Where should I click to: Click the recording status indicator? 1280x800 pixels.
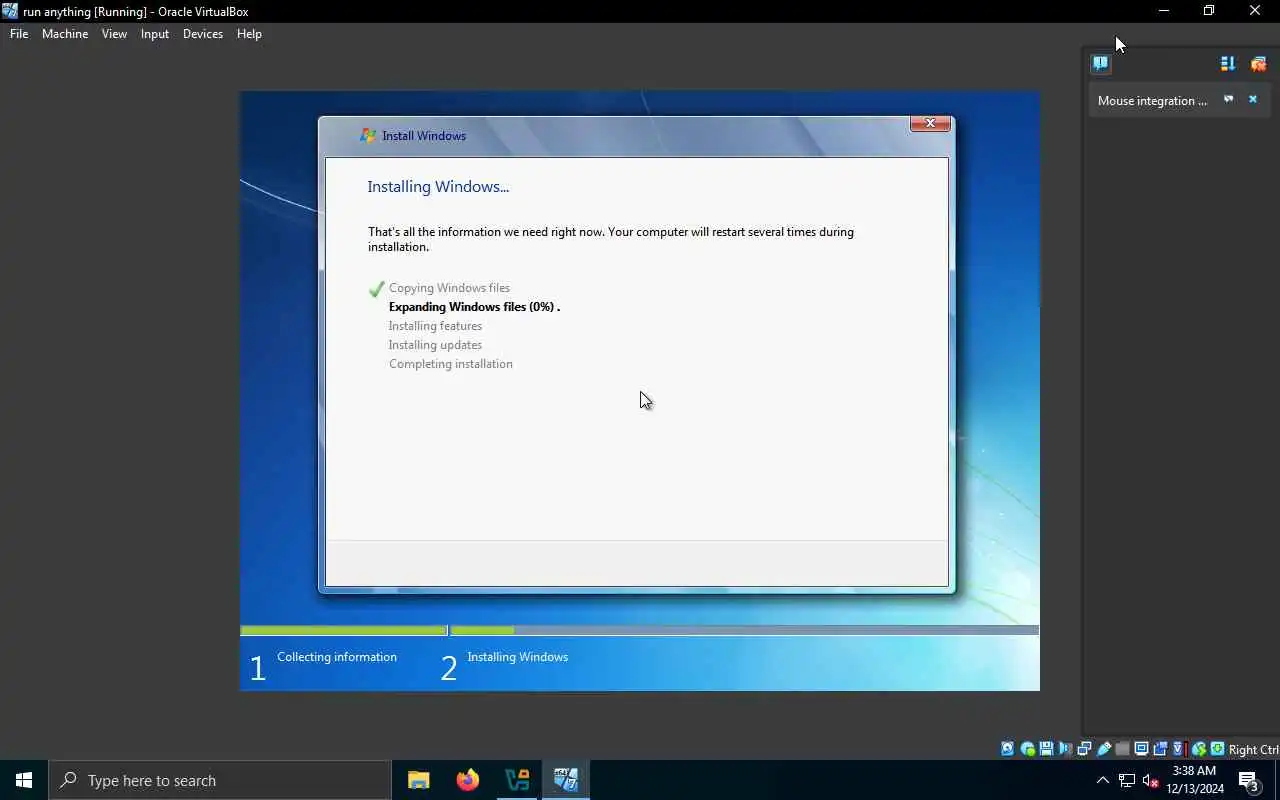tap(1161, 749)
